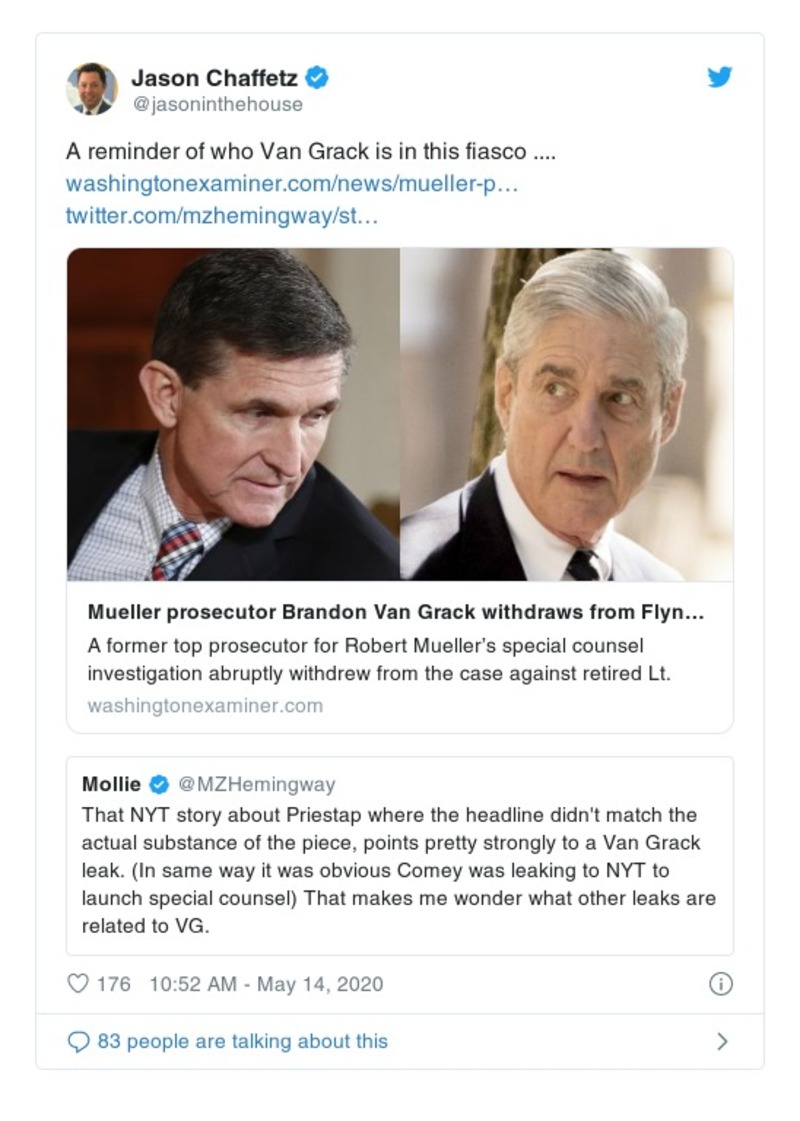The width and height of the screenshot is (800, 1121).
Task: Click the speech bubble reply icon
Action: click(78, 1041)
